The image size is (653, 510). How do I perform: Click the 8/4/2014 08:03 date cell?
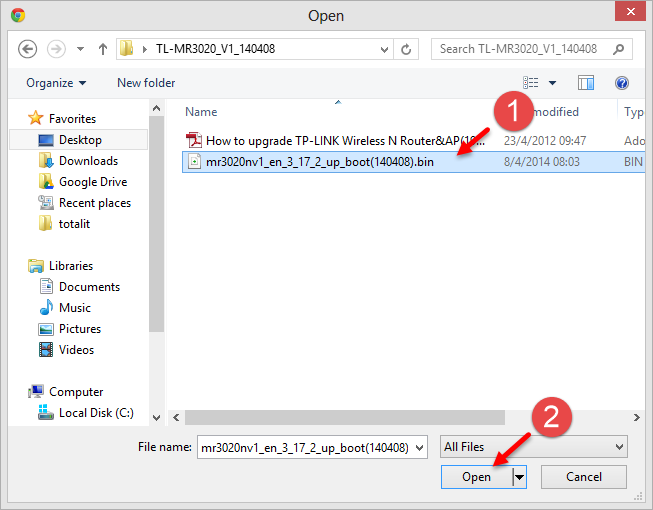(x=541, y=162)
